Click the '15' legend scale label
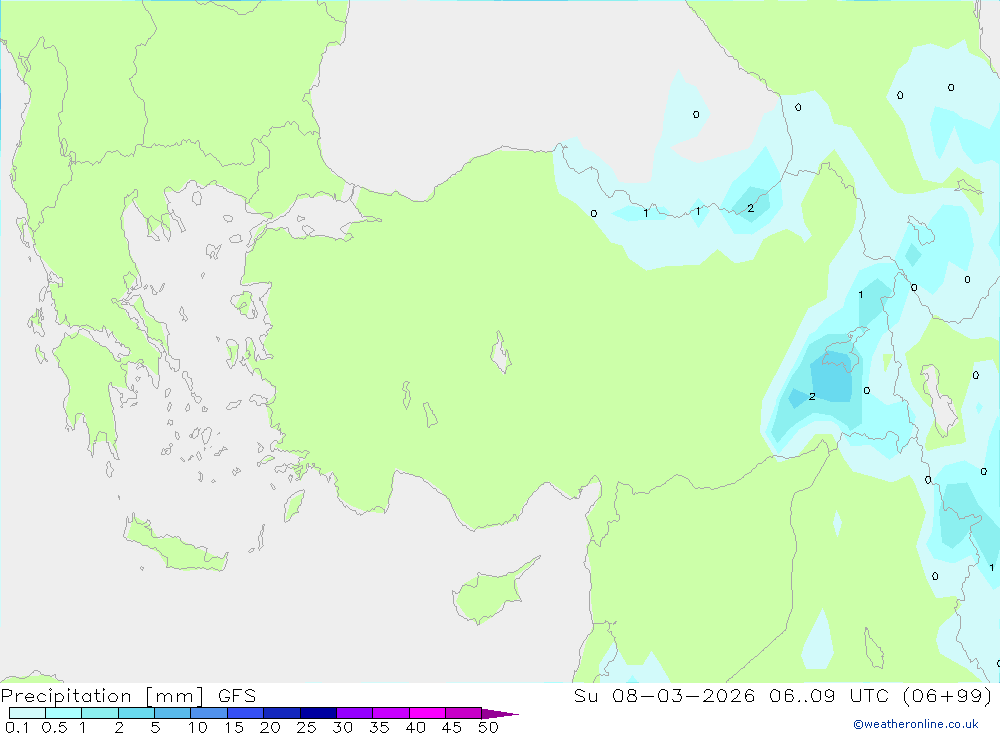The width and height of the screenshot is (1000, 733). [234, 727]
